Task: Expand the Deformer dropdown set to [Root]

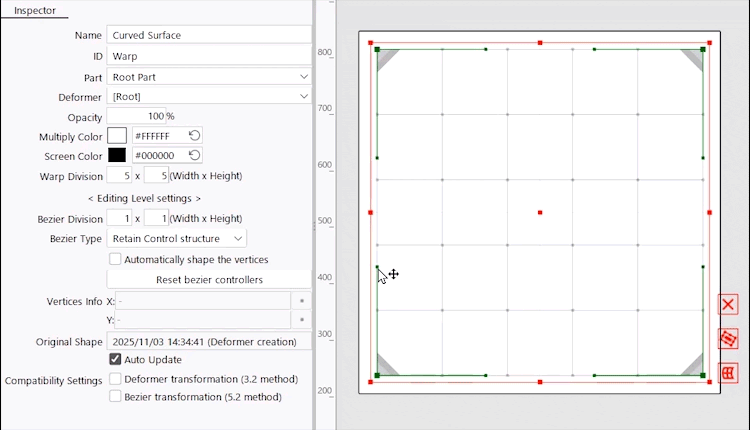Action: click(209, 96)
